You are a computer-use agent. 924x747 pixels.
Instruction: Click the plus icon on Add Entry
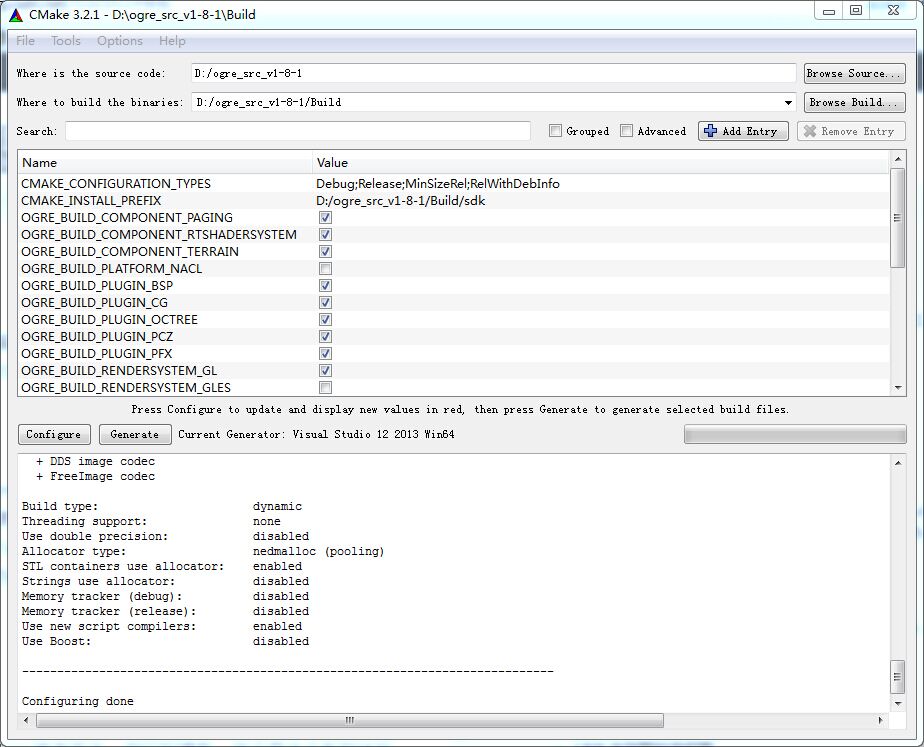tap(710, 131)
